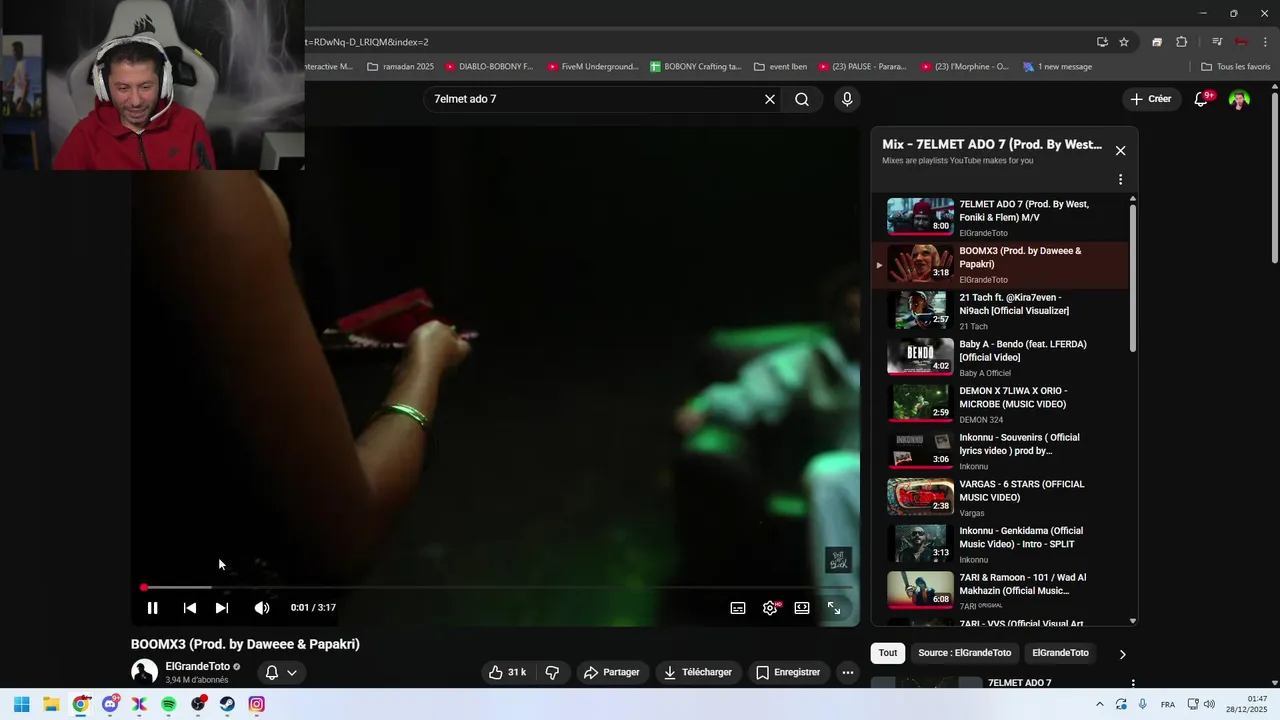Go to the previous video in the mix
The image size is (1280, 720).
click(189, 608)
